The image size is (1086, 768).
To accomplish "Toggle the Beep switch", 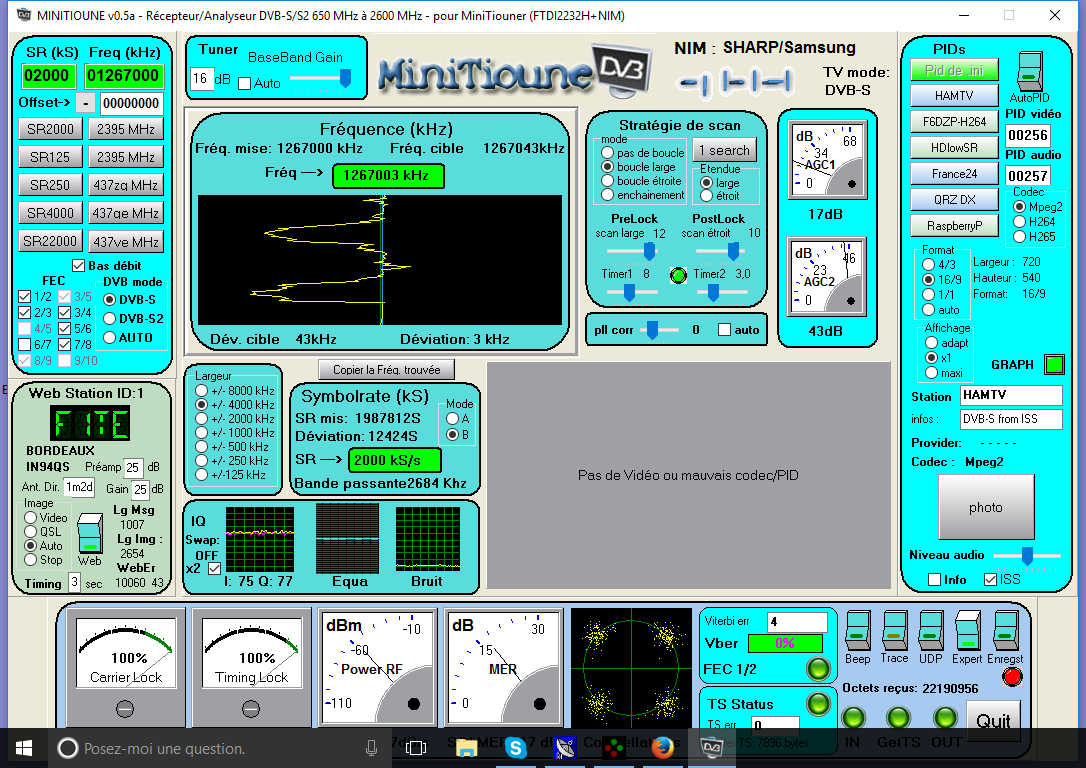I will pos(857,631).
